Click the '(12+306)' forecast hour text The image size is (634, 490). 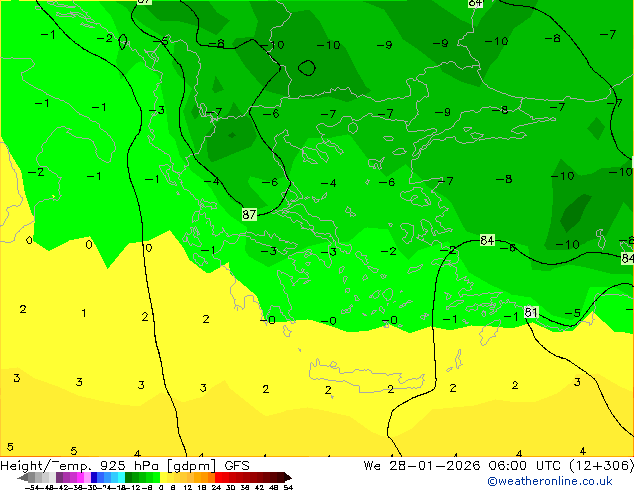tap(601, 466)
